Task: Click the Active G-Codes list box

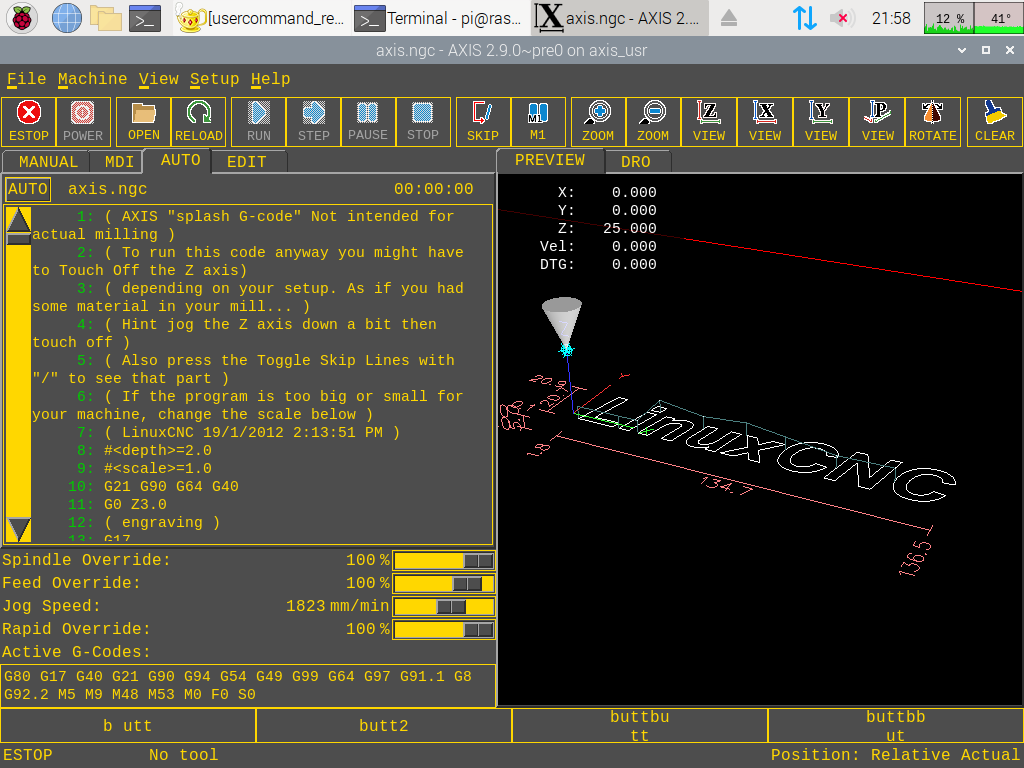Action: (248, 686)
